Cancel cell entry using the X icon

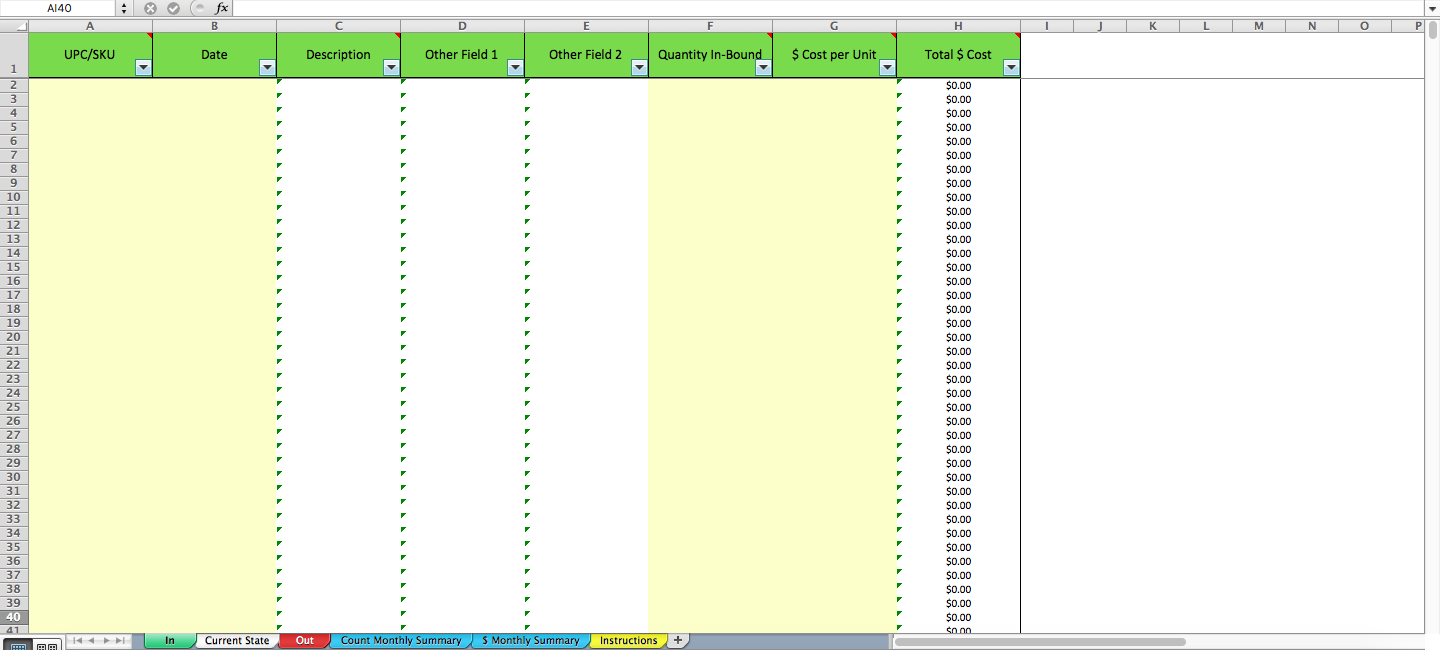[x=150, y=8]
